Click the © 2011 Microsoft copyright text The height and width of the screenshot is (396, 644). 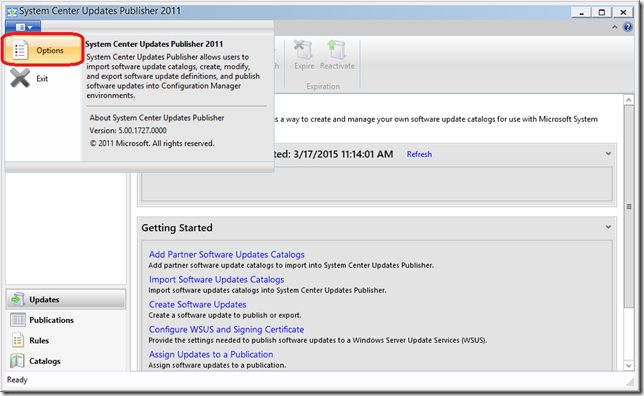point(152,143)
